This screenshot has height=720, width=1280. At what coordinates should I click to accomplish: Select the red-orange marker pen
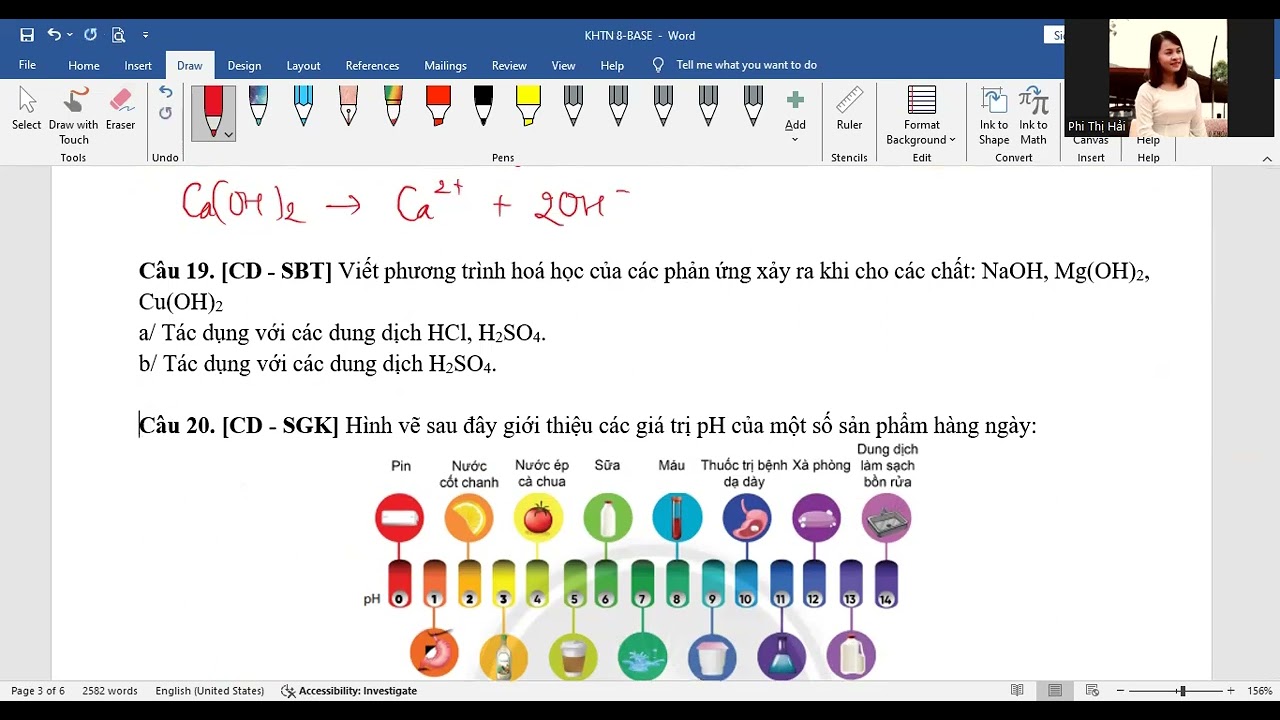[438, 106]
